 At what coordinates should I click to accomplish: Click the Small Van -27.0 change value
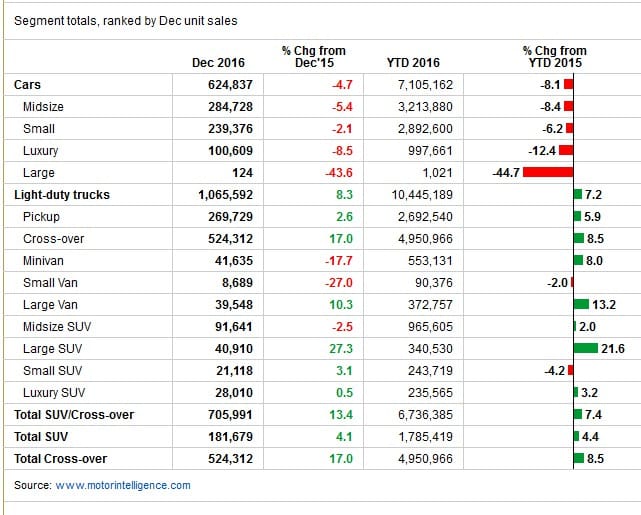coord(338,283)
